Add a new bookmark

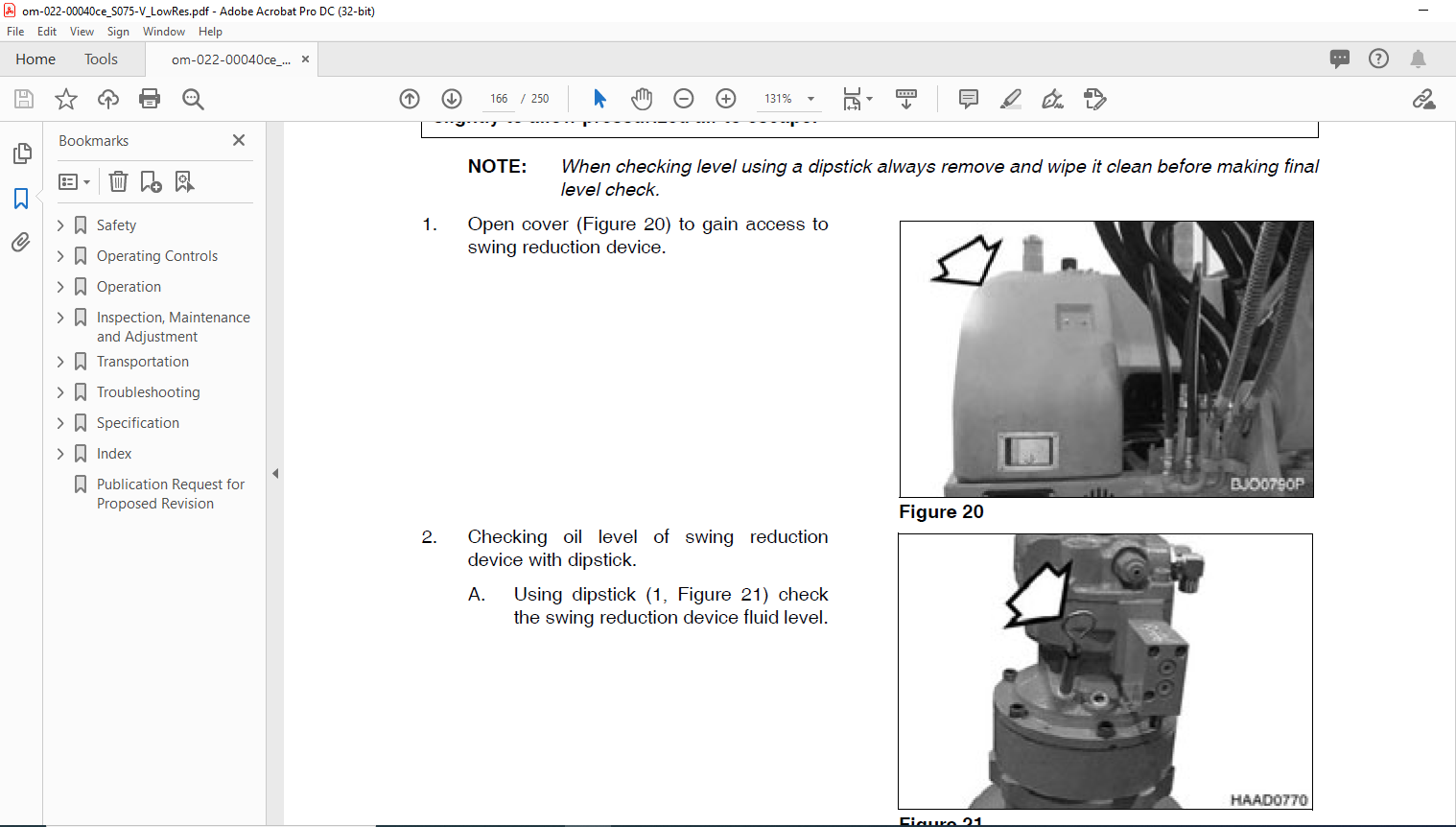[151, 181]
